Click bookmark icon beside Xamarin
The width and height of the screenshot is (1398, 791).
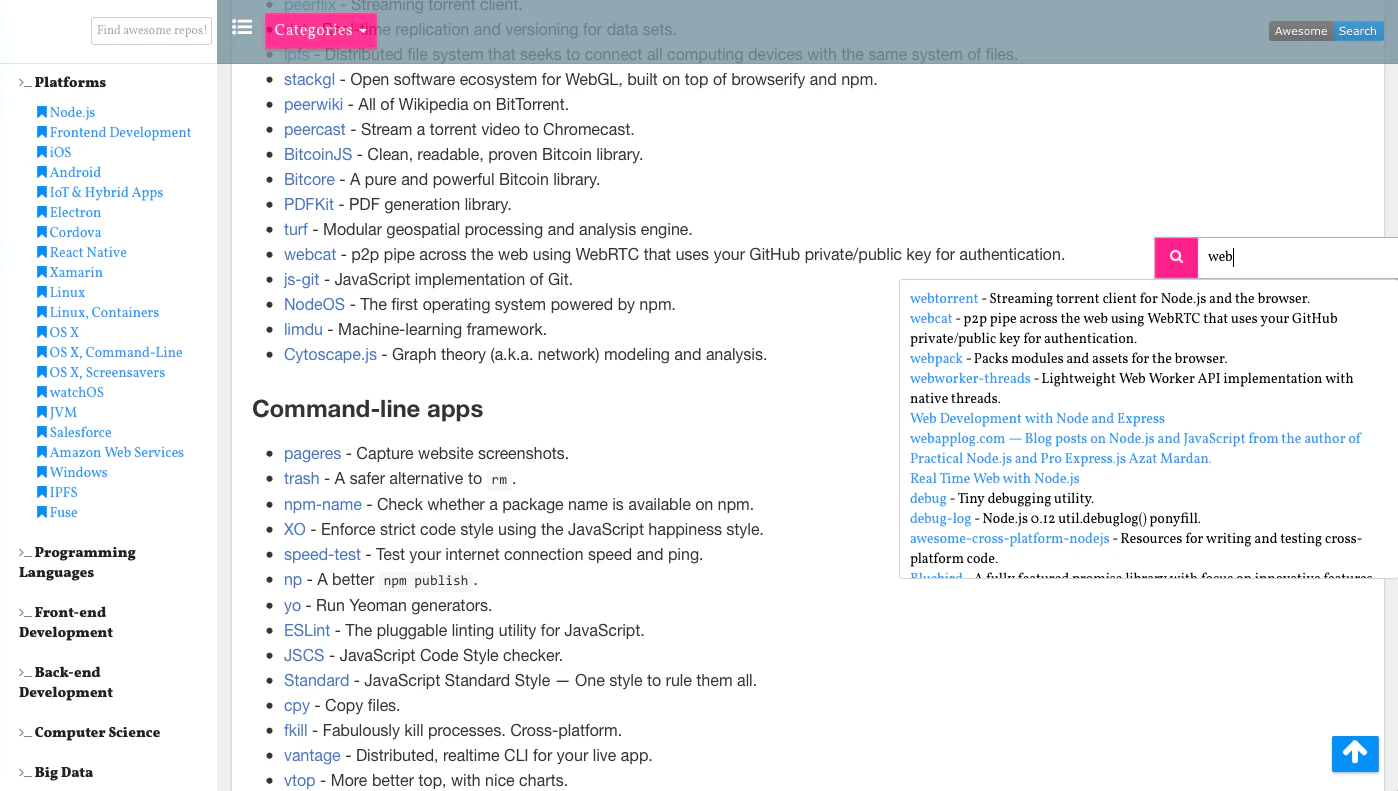pyautogui.click(x=42, y=272)
